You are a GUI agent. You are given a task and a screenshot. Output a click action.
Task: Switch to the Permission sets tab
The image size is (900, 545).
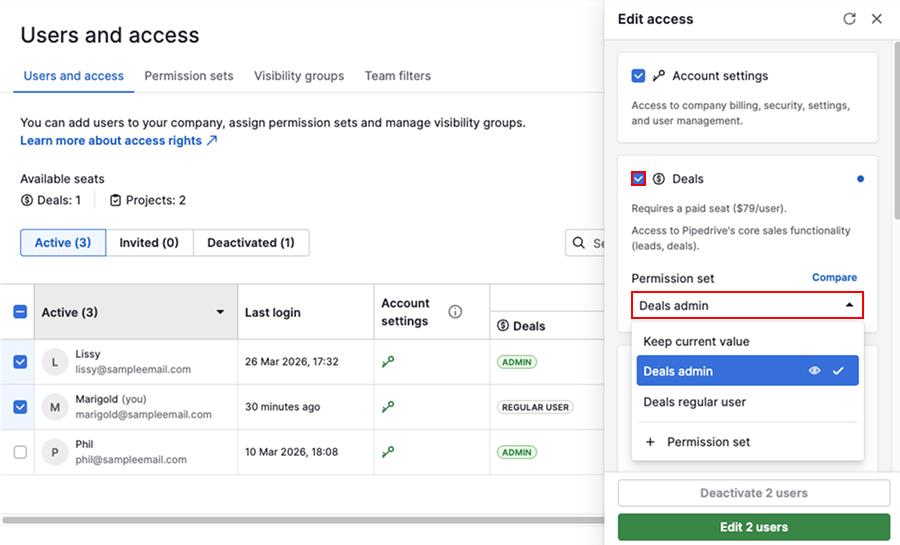189,76
